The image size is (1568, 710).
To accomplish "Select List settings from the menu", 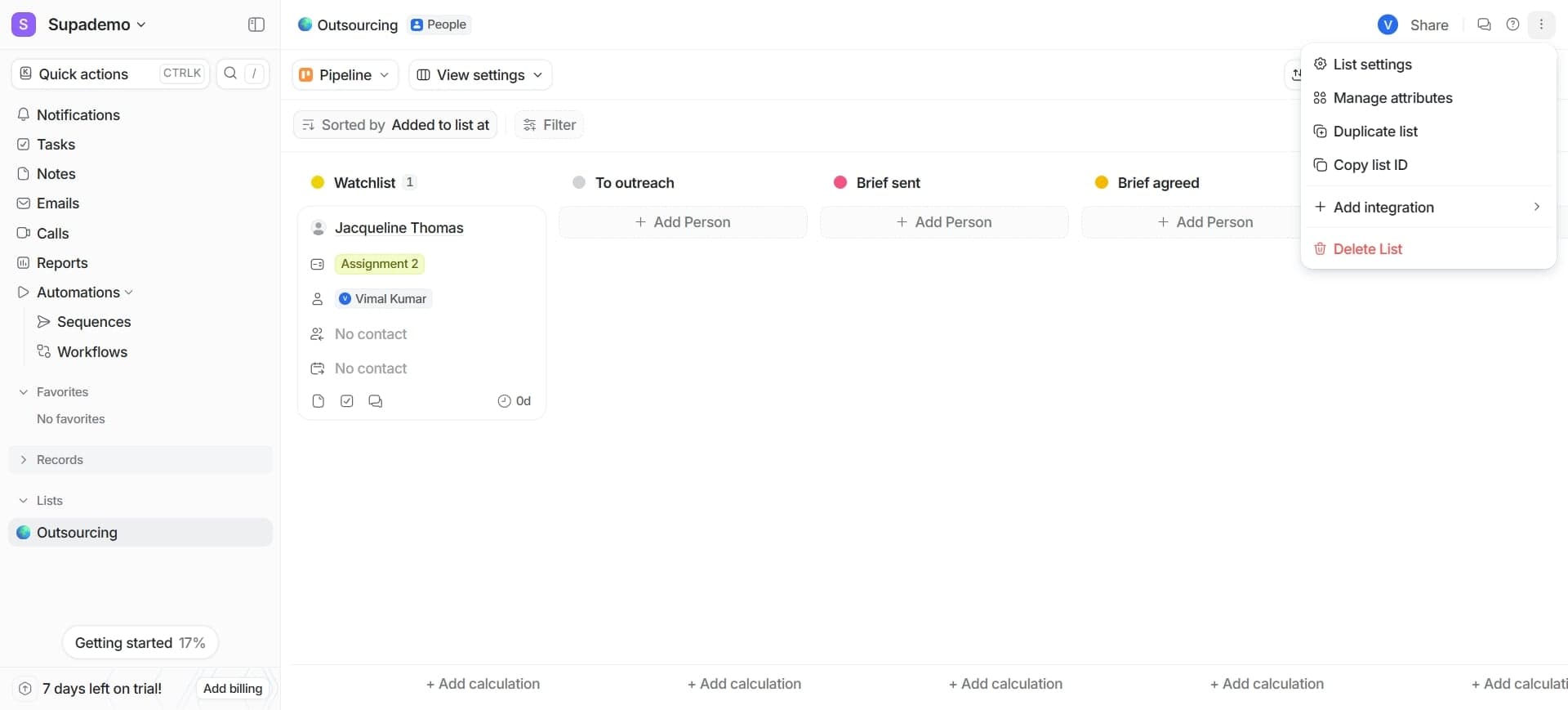I will (x=1372, y=65).
